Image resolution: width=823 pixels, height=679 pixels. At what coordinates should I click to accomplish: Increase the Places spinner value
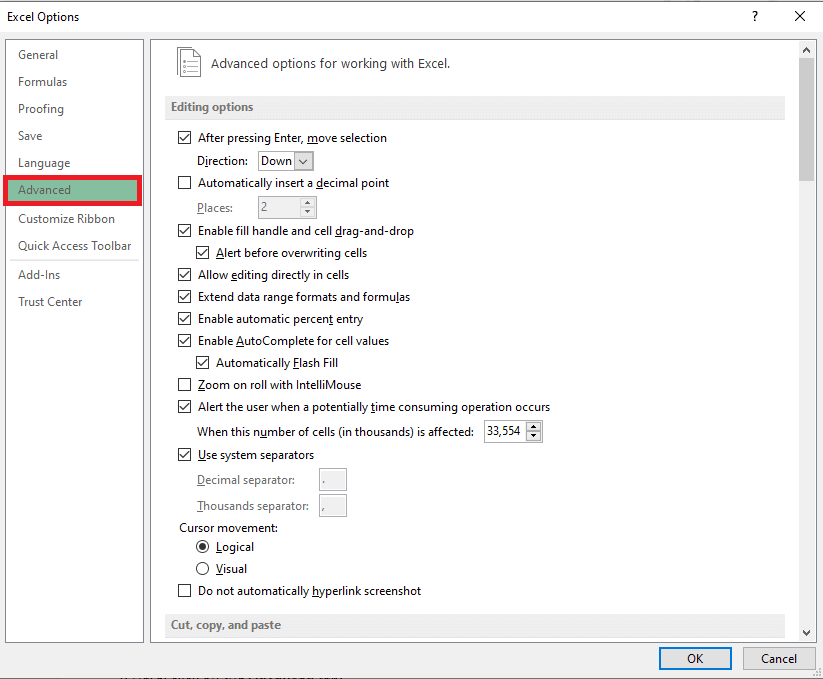[x=308, y=203]
